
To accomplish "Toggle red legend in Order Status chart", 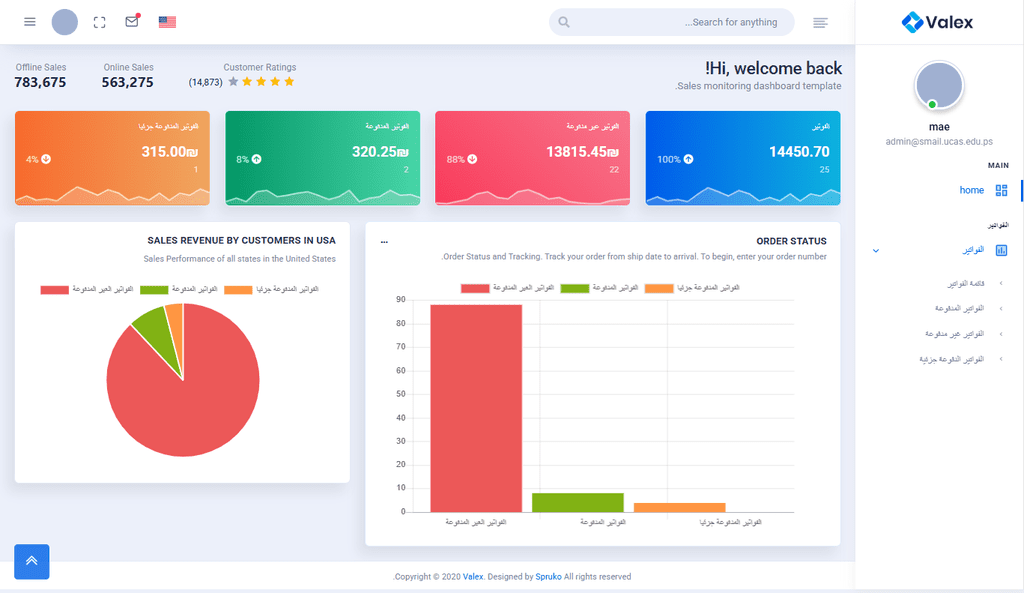I will [x=475, y=288].
